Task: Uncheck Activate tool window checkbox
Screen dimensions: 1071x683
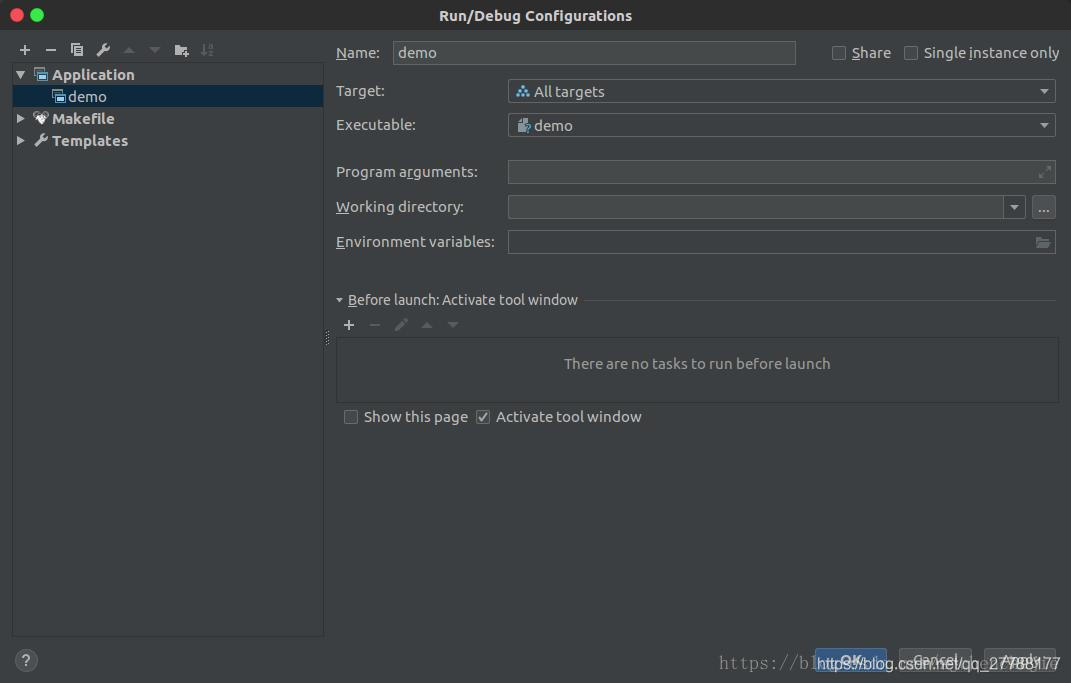Action: tap(483, 417)
